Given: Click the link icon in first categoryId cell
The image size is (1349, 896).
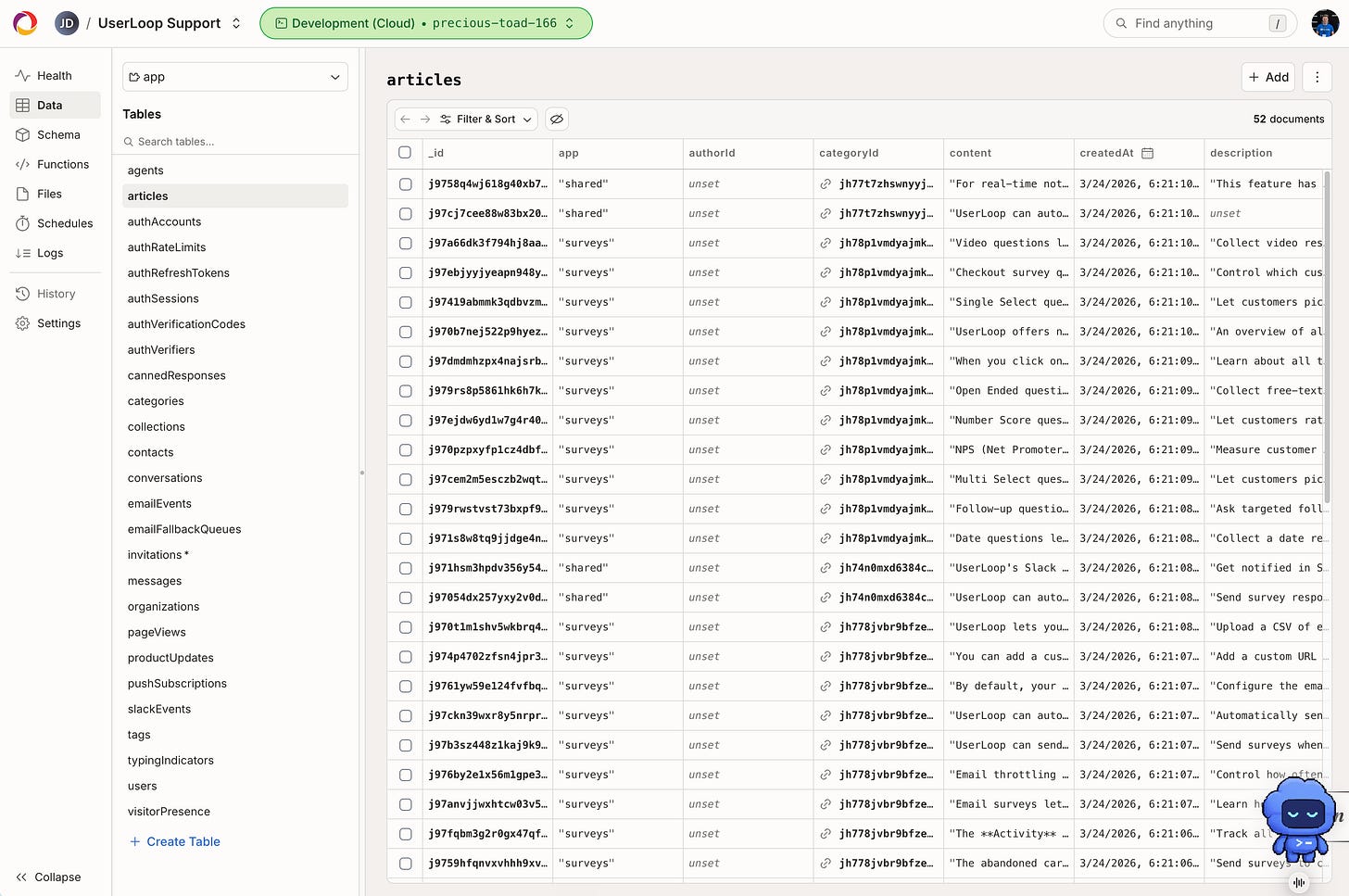Looking at the screenshot, I should click(825, 184).
